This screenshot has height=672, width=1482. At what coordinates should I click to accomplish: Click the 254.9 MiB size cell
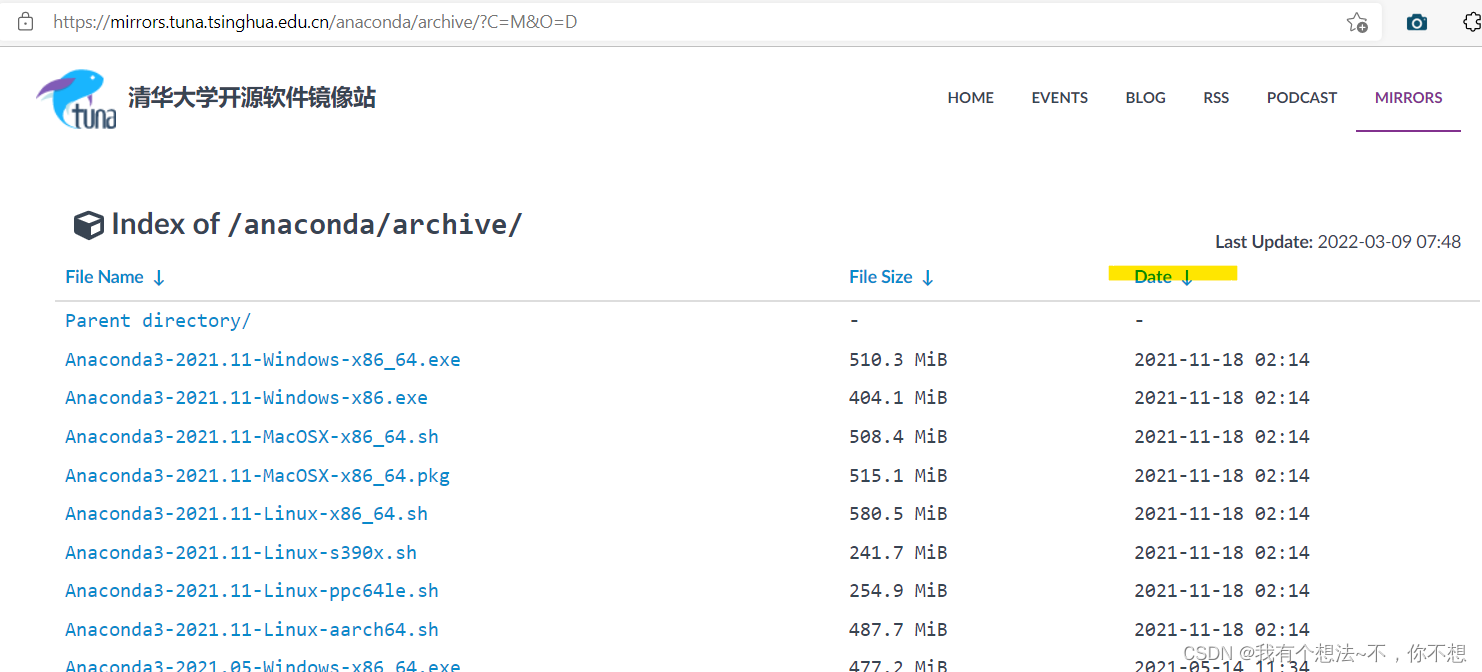pos(898,591)
